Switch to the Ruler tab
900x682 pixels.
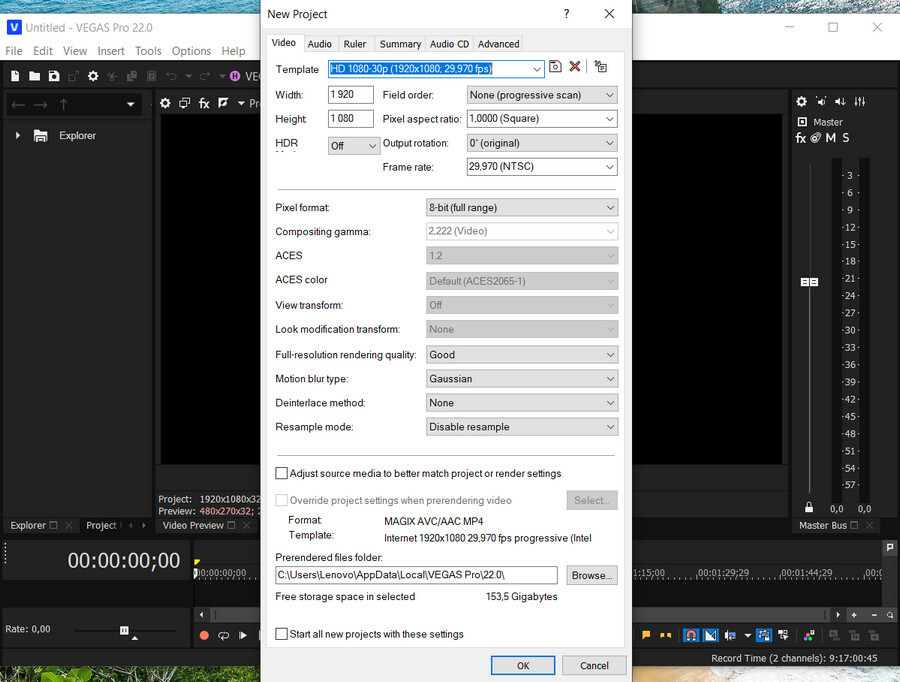(355, 44)
